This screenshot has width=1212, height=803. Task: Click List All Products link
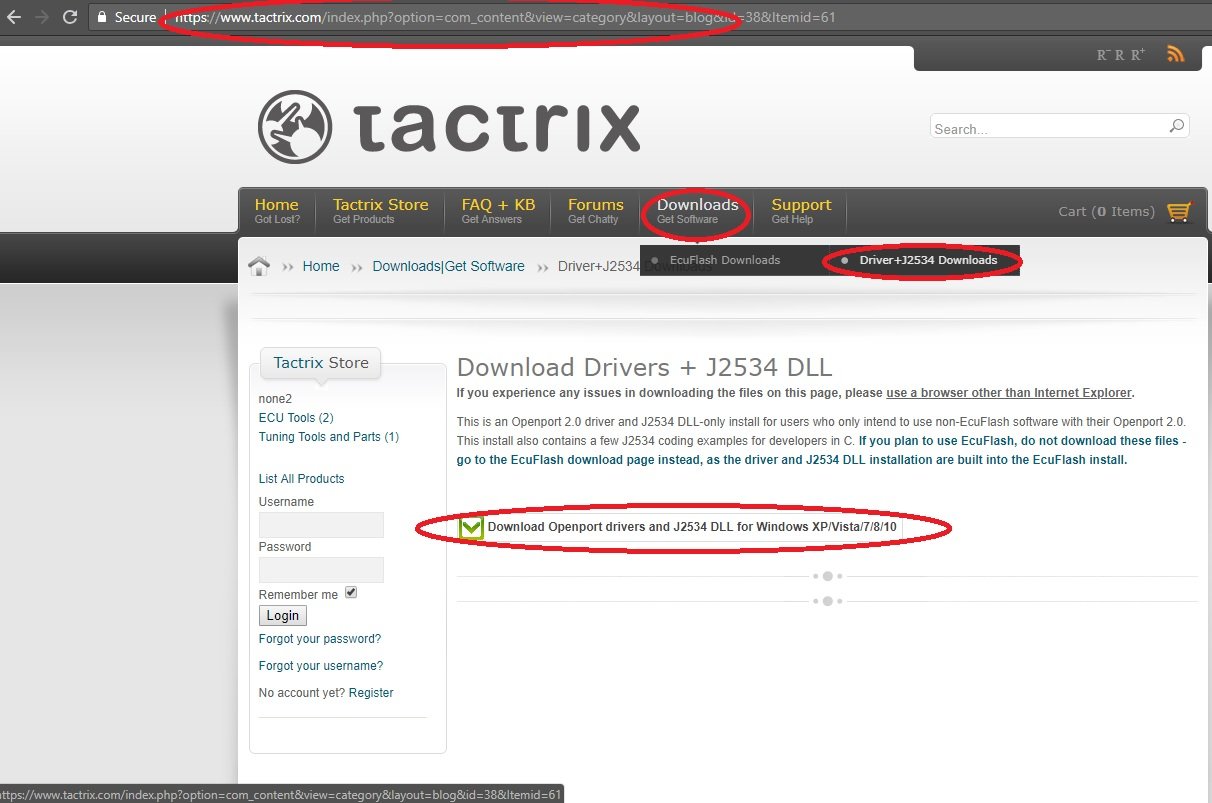coord(301,479)
